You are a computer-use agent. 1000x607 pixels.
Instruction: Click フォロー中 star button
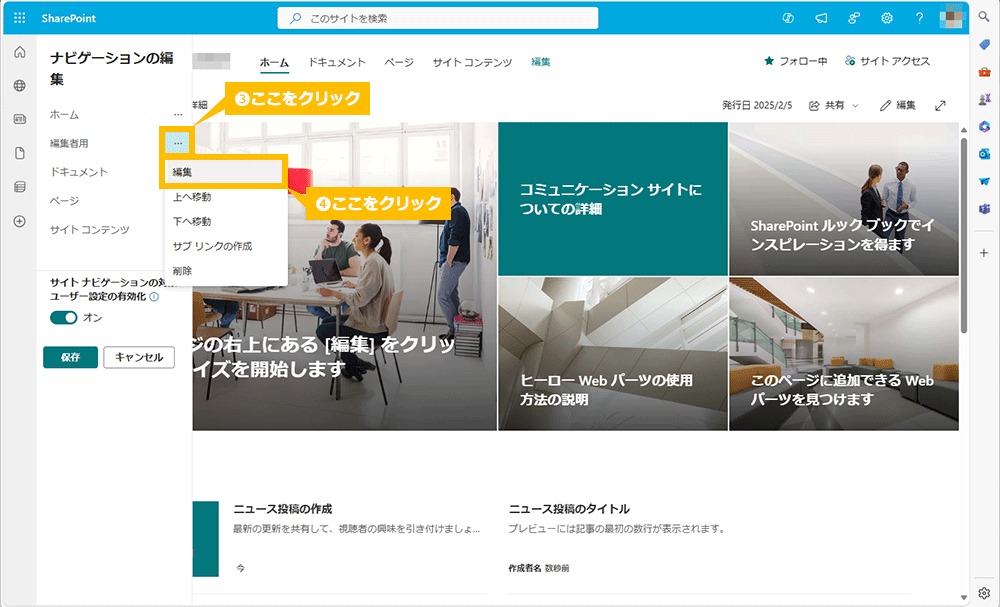[795, 61]
